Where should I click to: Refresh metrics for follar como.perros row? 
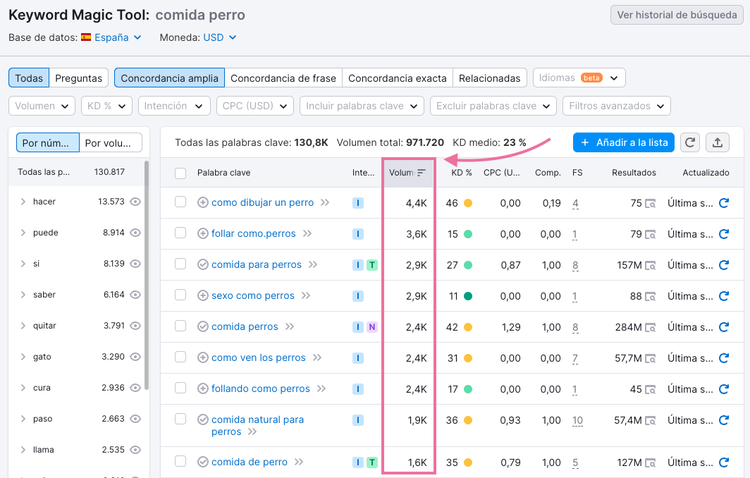click(724, 234)
